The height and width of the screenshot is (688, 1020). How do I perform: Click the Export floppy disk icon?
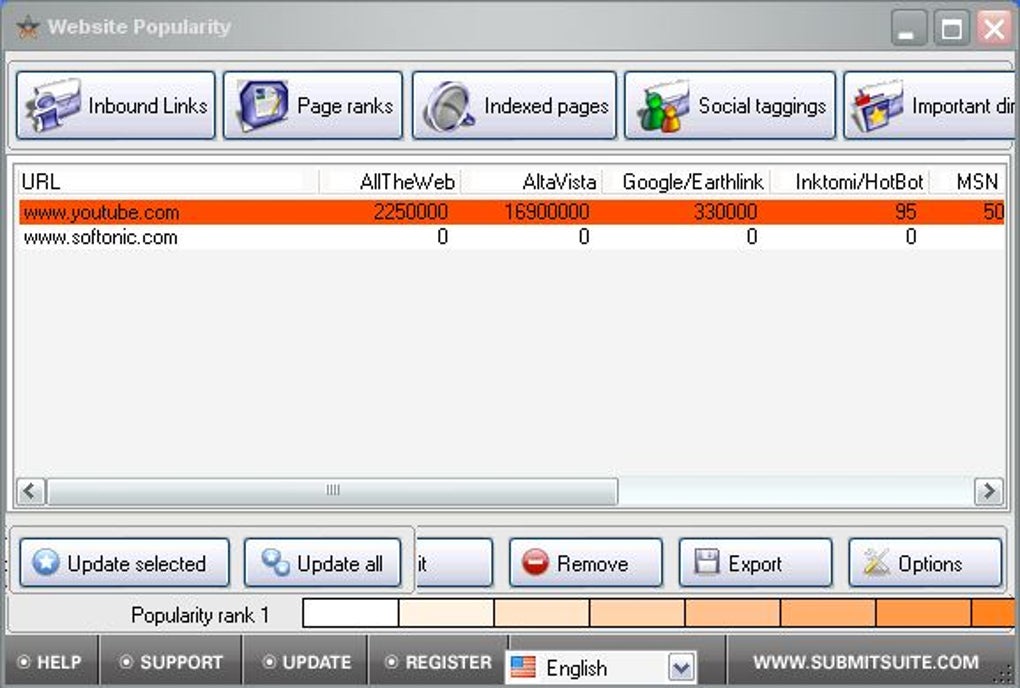point(706,562)
